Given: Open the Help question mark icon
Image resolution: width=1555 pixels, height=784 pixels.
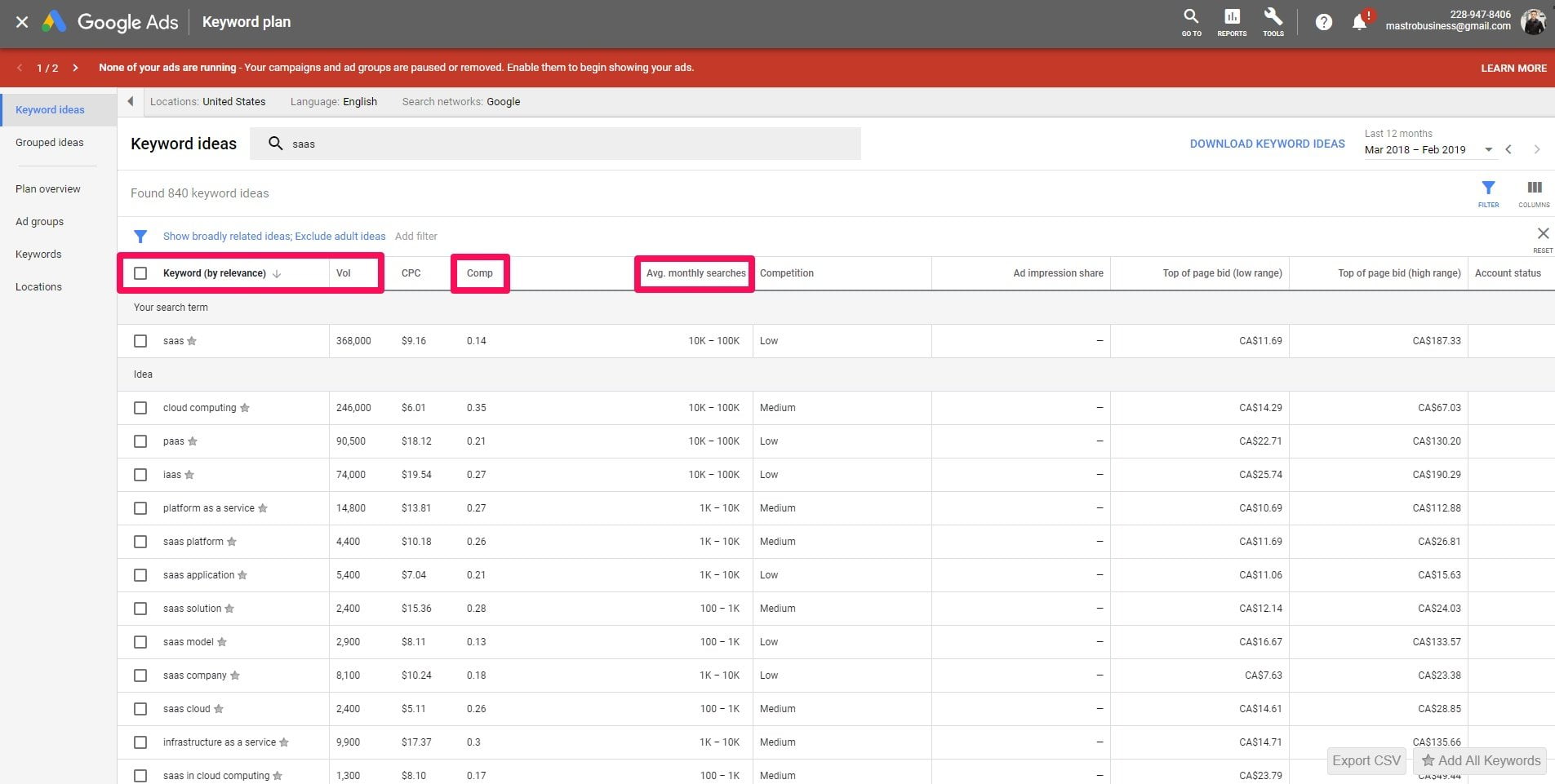Looking at the screenshot, I should (x=1324, y=22).
